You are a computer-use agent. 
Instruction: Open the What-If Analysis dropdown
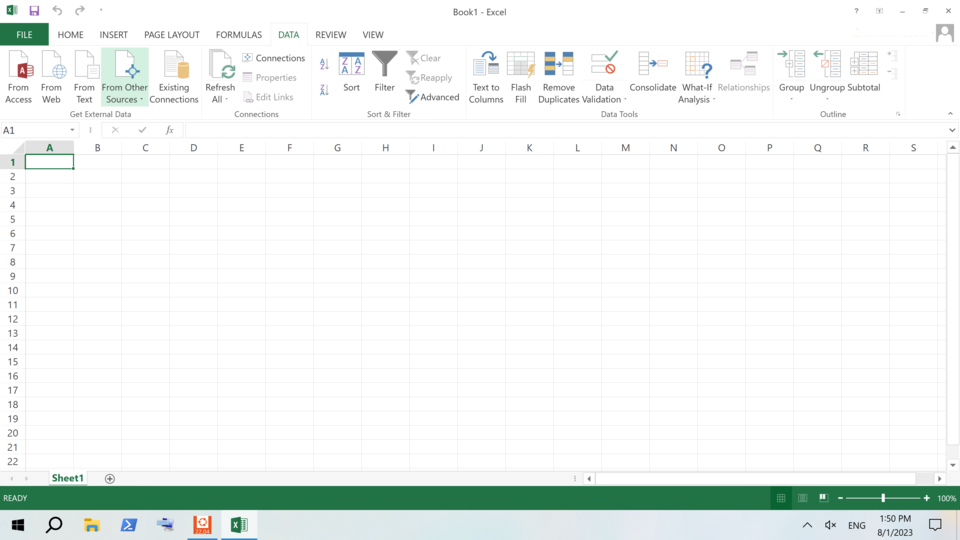[x=697, y=78]
